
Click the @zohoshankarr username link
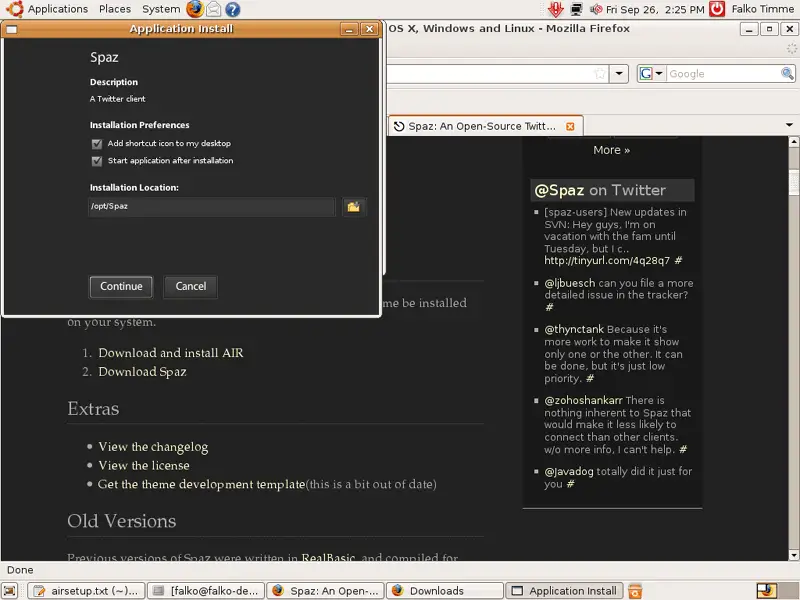pyautogui.click(x=583, y=401)
